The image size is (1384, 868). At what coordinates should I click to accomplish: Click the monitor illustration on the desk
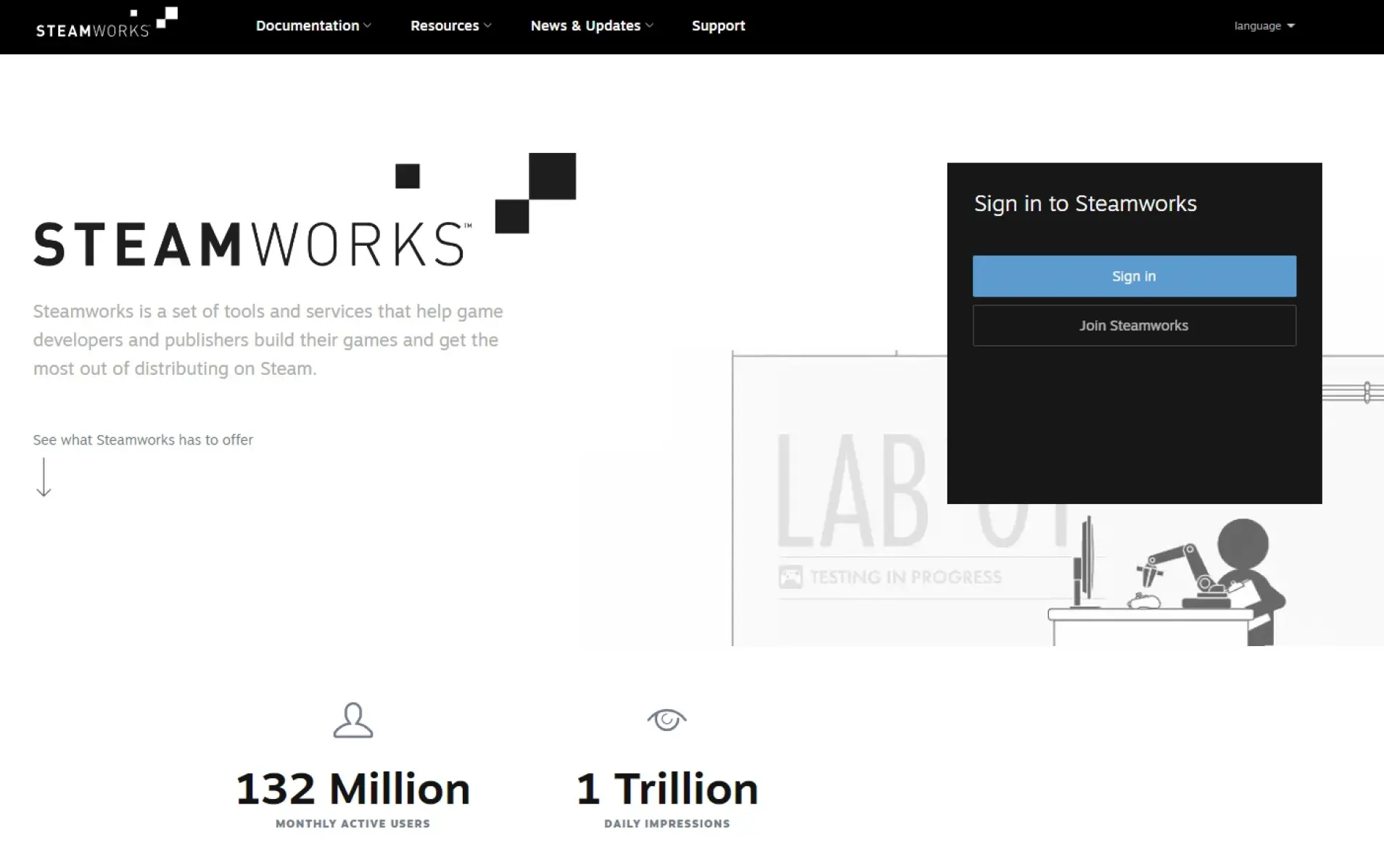1086,562
